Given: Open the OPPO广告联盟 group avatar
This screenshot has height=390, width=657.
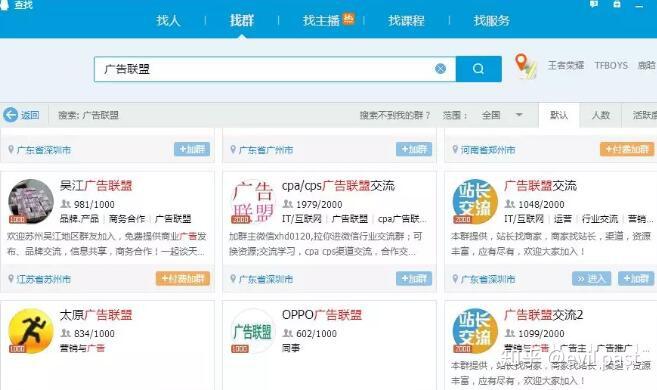Looking at the screenshot, I should (x=253, y=331).
